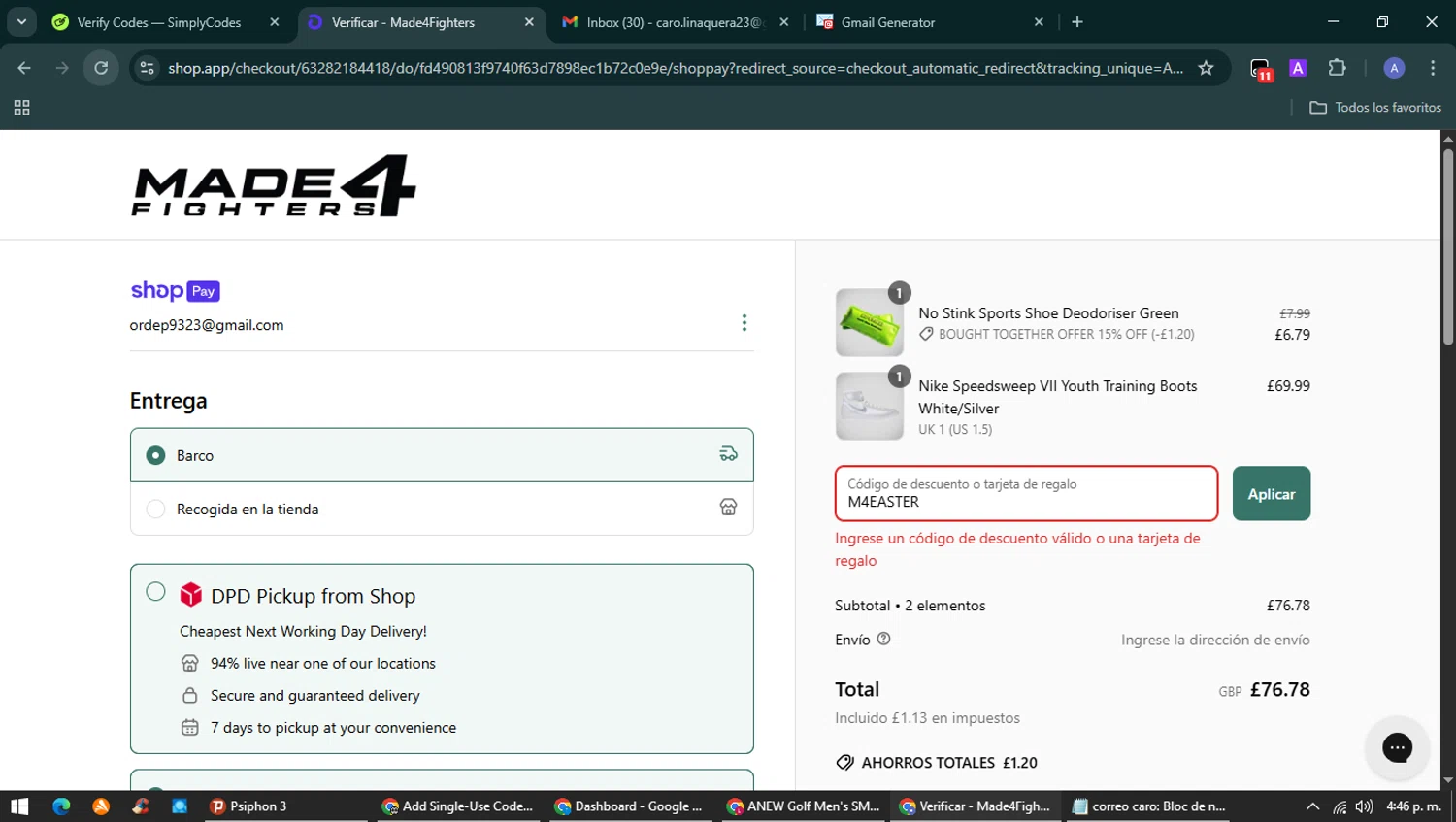Click '7 days to pickup at your convenience'
1456x822 pixels.
[x=333, y=728]
